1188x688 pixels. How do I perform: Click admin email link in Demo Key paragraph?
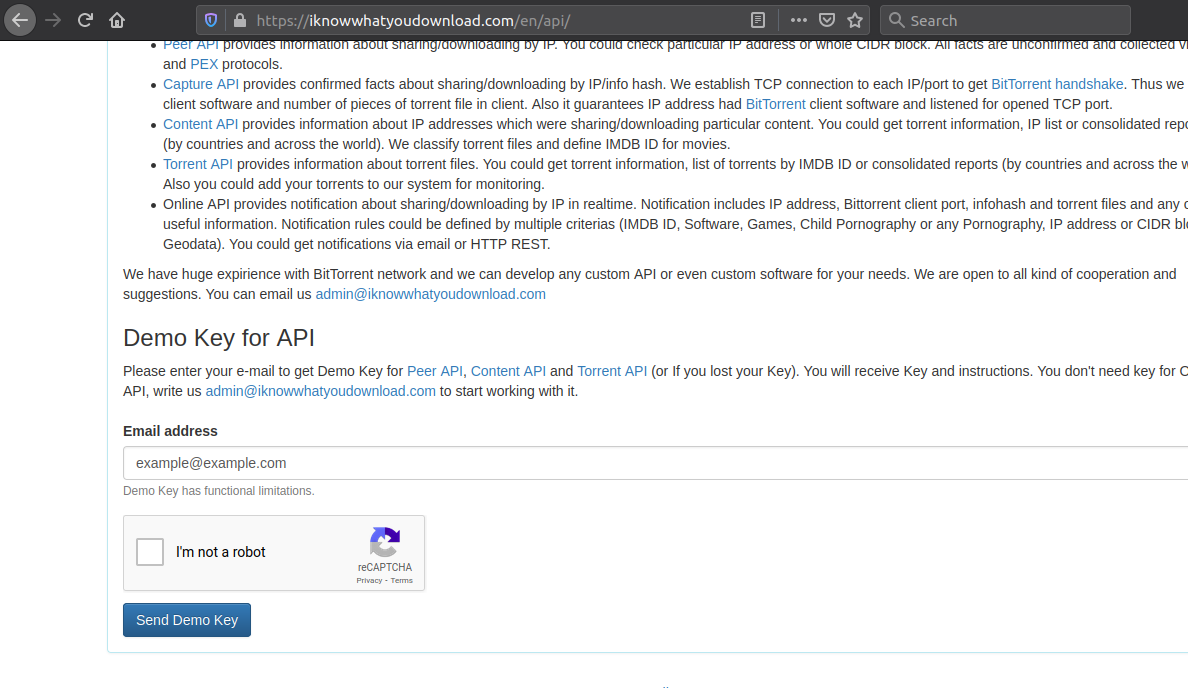tap(320, 391)
